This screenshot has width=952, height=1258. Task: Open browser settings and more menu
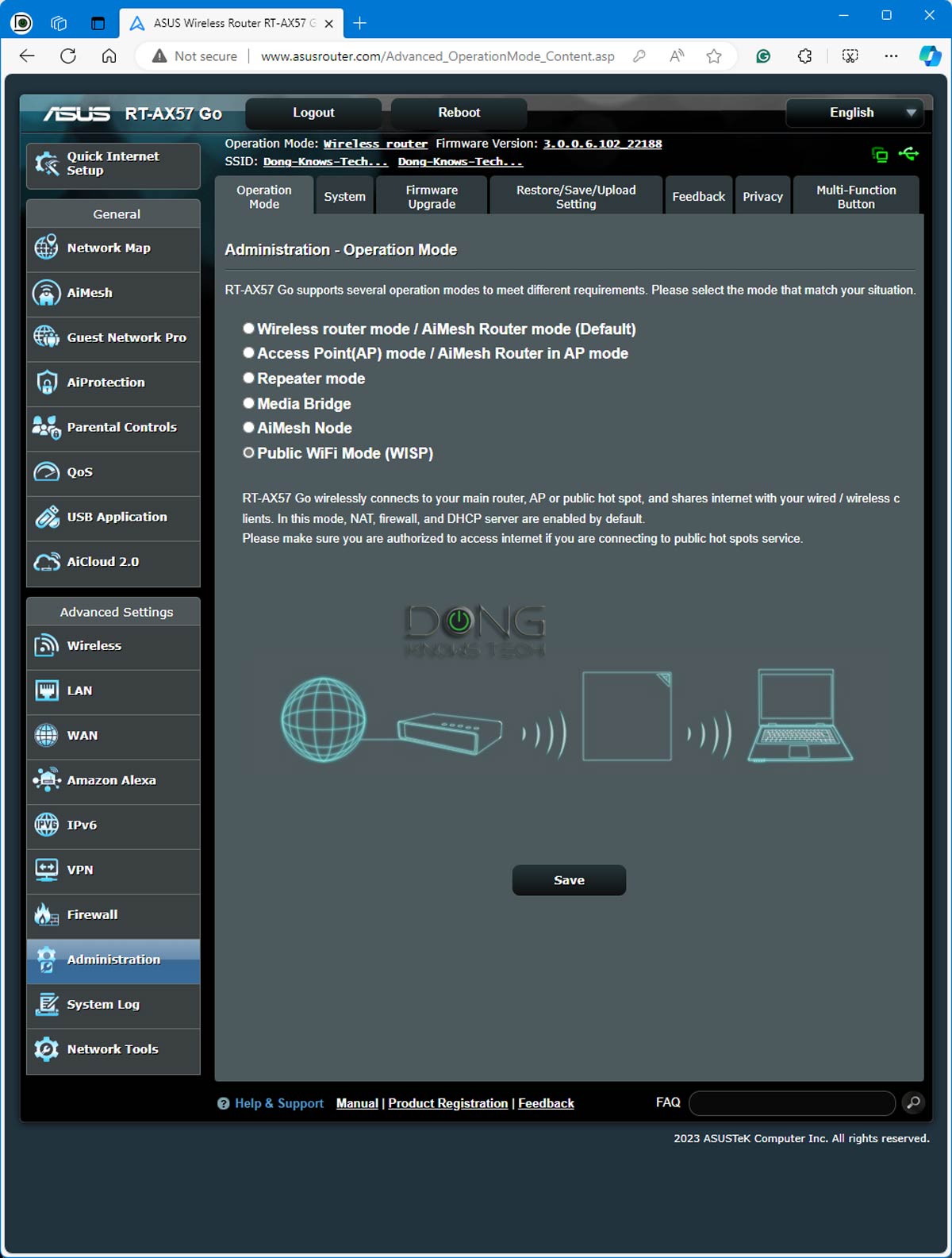pos(891,56)
